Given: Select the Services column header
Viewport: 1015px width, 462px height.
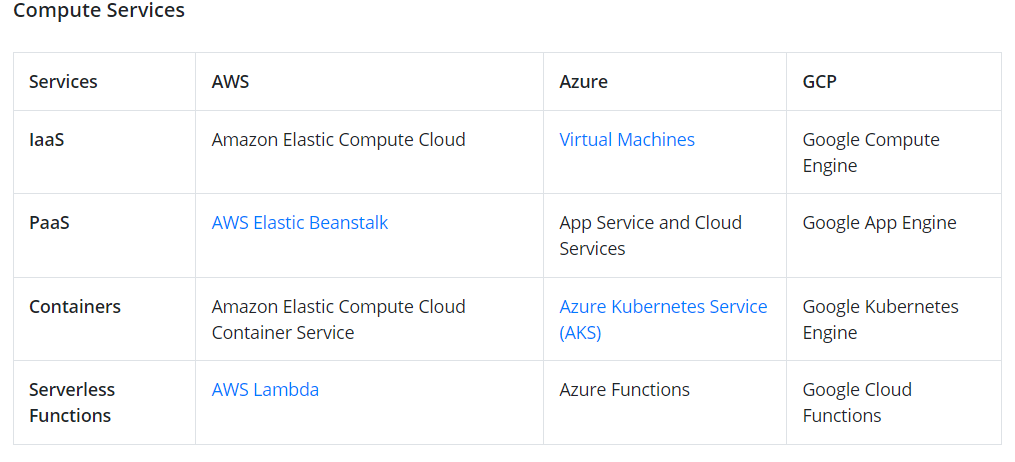Looking at the screenshot, I should (x=63, y=82).
